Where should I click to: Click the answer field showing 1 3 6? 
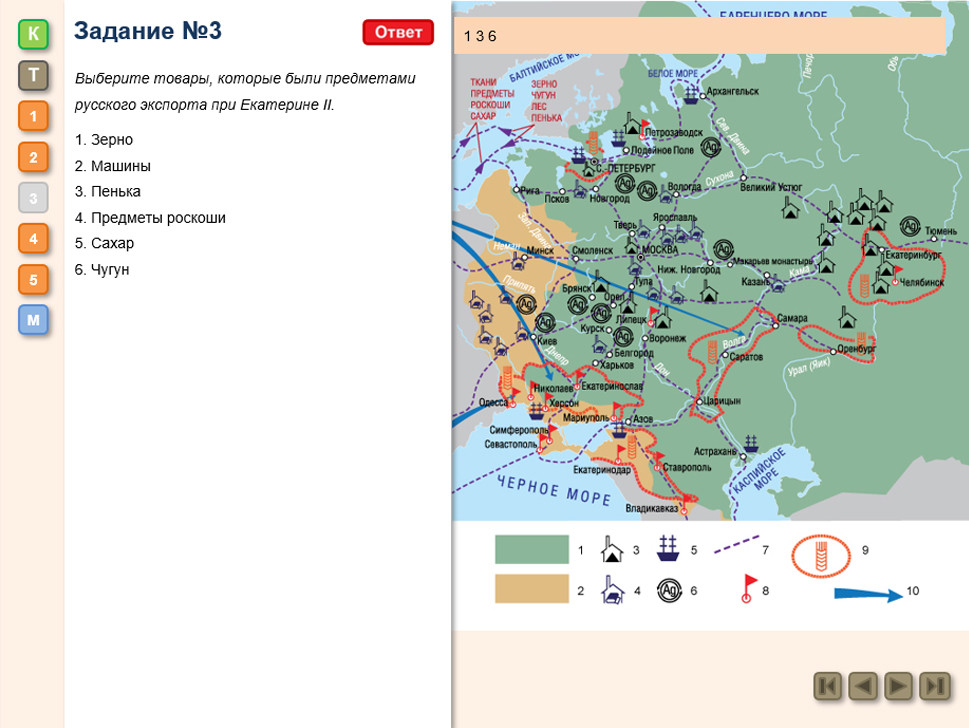699,36
